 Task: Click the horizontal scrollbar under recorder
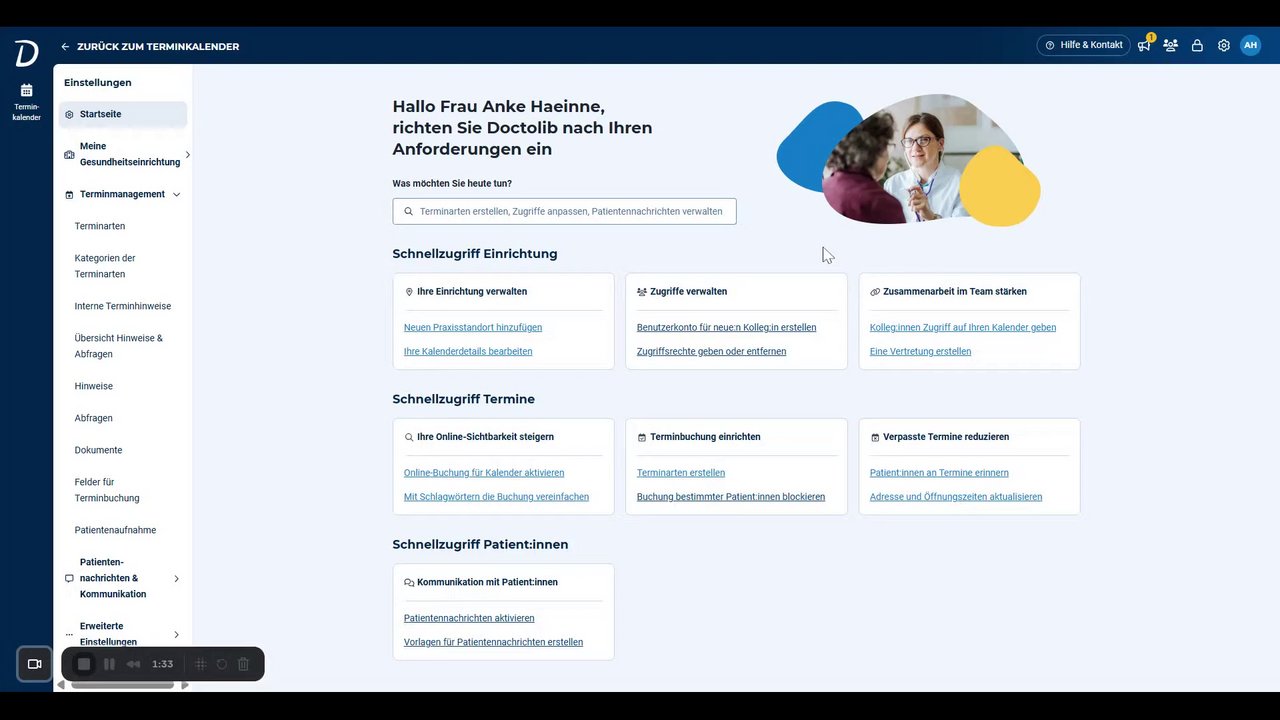point(122,685)
